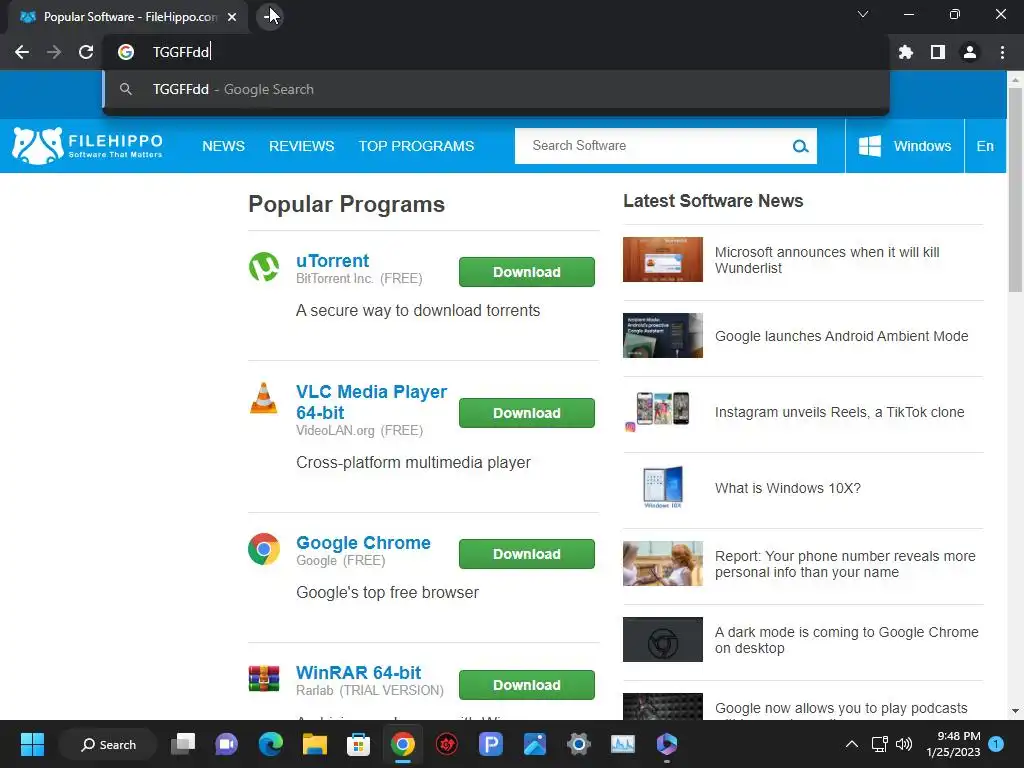
Task: Select the FileHippo browser tab
Action: click(x=128, y=17)
